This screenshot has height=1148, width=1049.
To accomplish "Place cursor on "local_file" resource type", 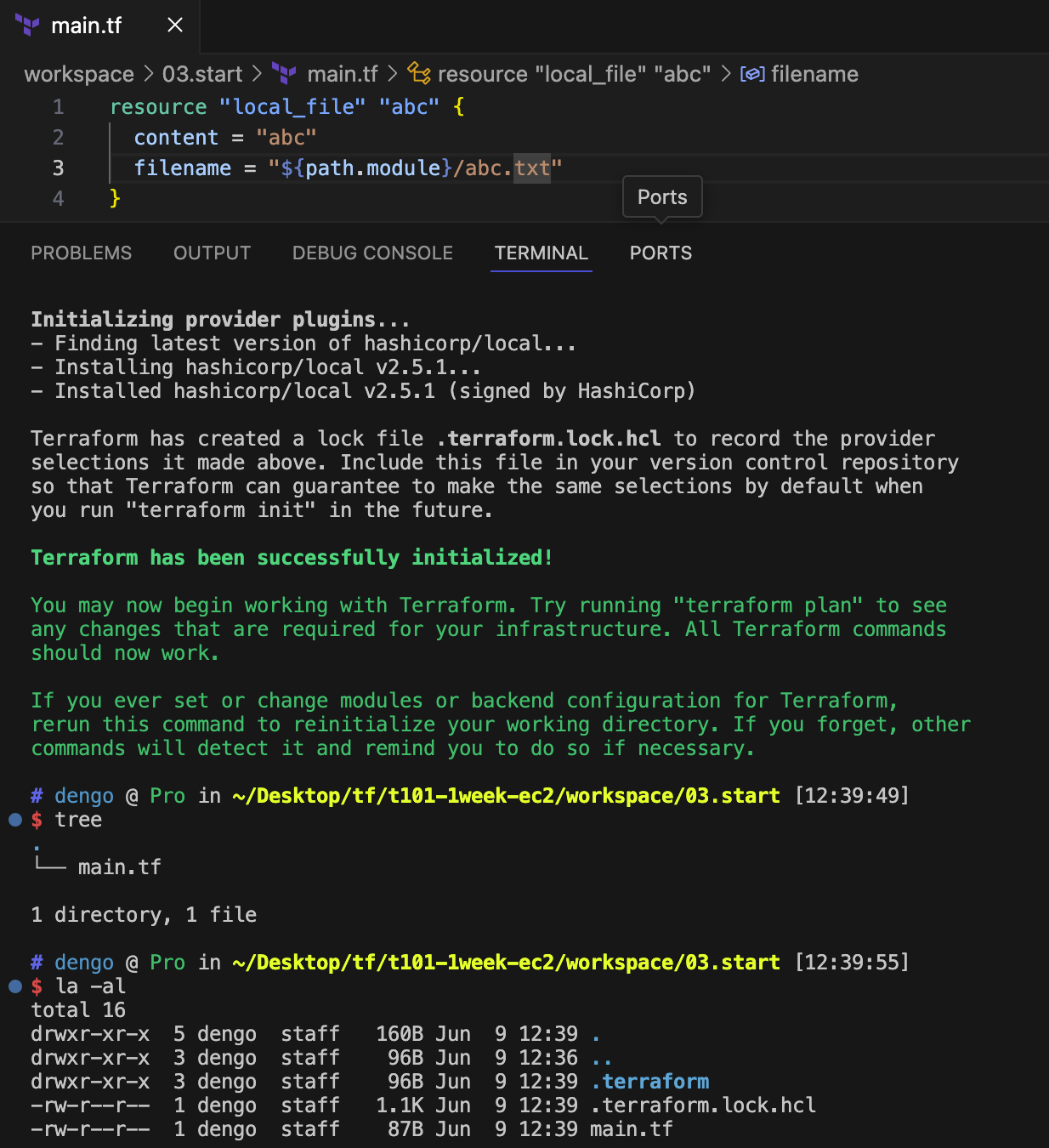I will point(292,107).
